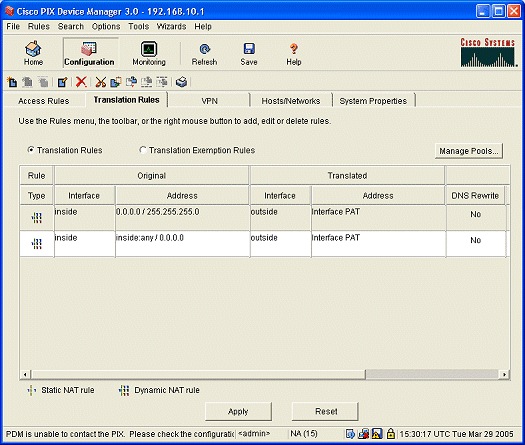Click the edit rule pencil icon
The image size is (525, 445).
pos(63,82)
